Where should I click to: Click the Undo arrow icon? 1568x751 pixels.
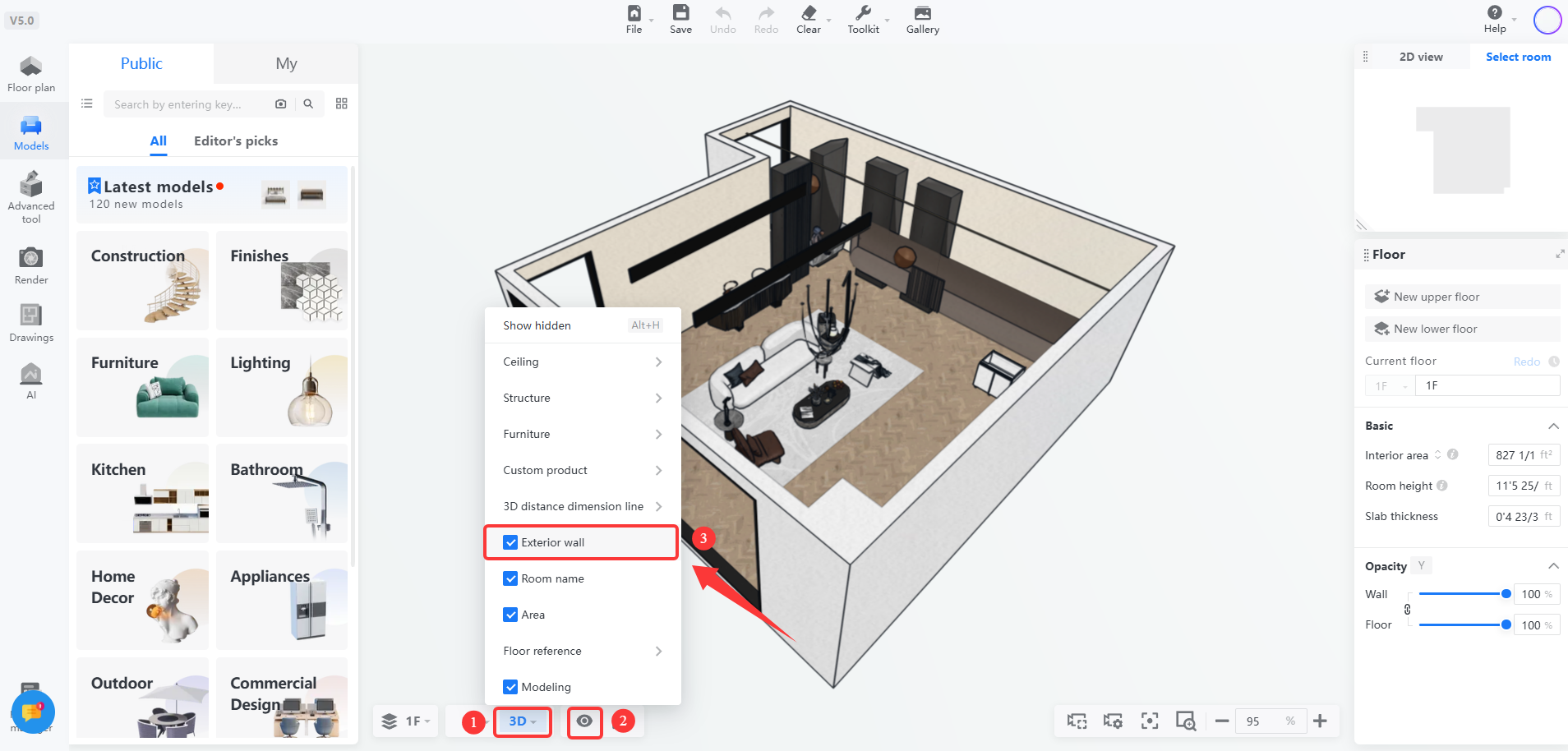click(x=723, y=13)
